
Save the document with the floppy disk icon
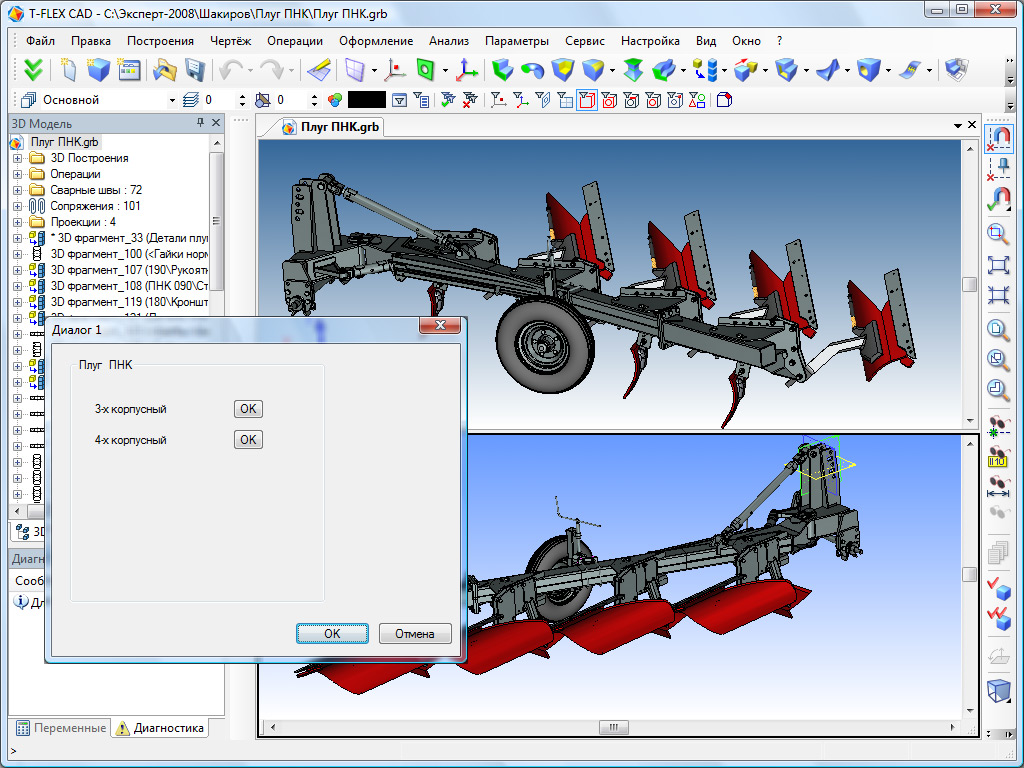coord(195,69)
